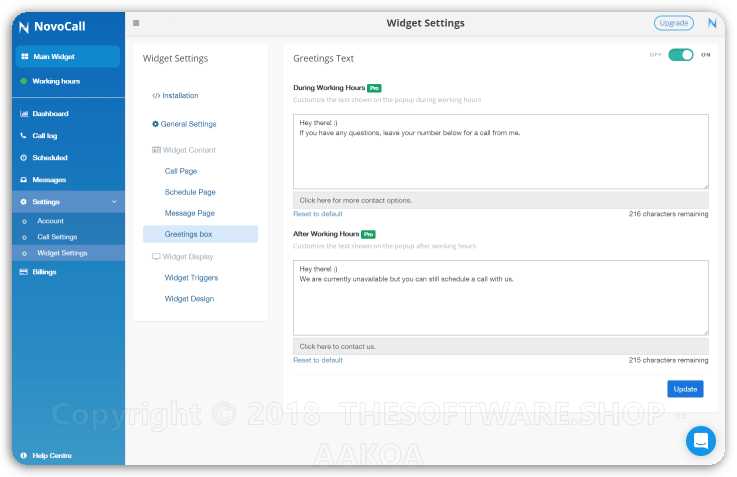737x477 pixels.
Task: Click into After Working Hours greeting textarea
Action: (x=501, y=298)
